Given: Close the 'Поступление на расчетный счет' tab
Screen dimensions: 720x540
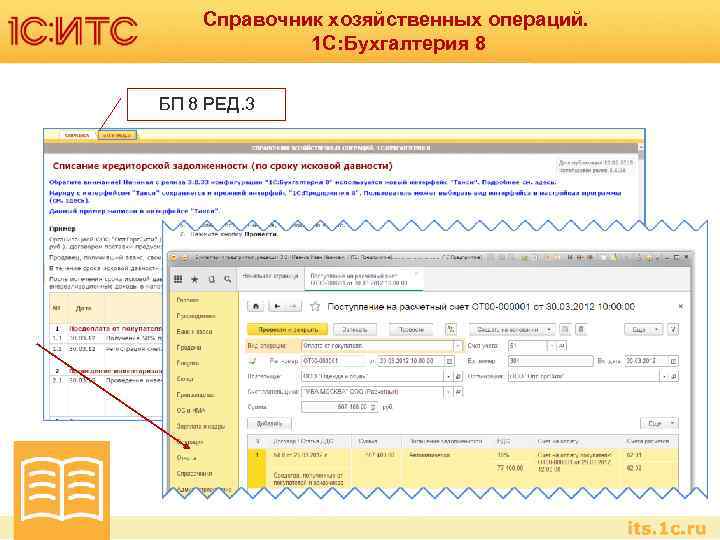Looking at the screenshot, I should [x=416, y=274].
